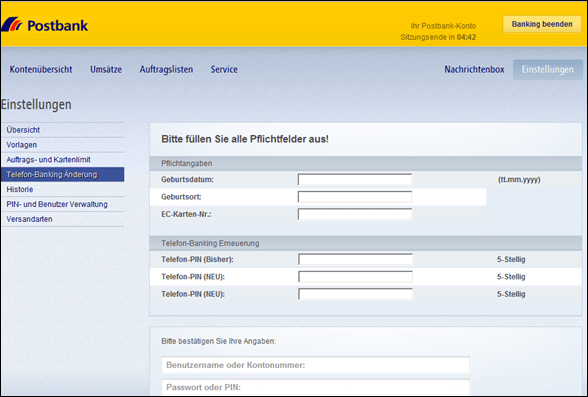Focus the second Telefon-PIN (NEU) confirmation field
The height and width of the screenshot is (397, 588).
click(x=356, y=294)
